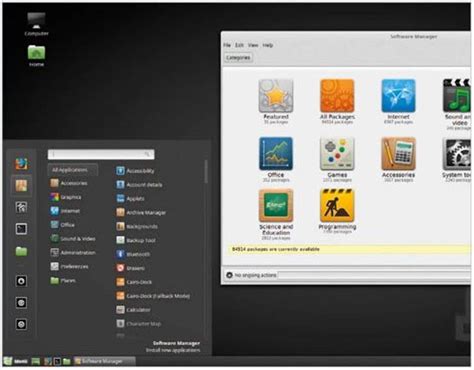Click the ongoing actions status icon
Viewport: 474px width, 370px height.
coord(229,275)
